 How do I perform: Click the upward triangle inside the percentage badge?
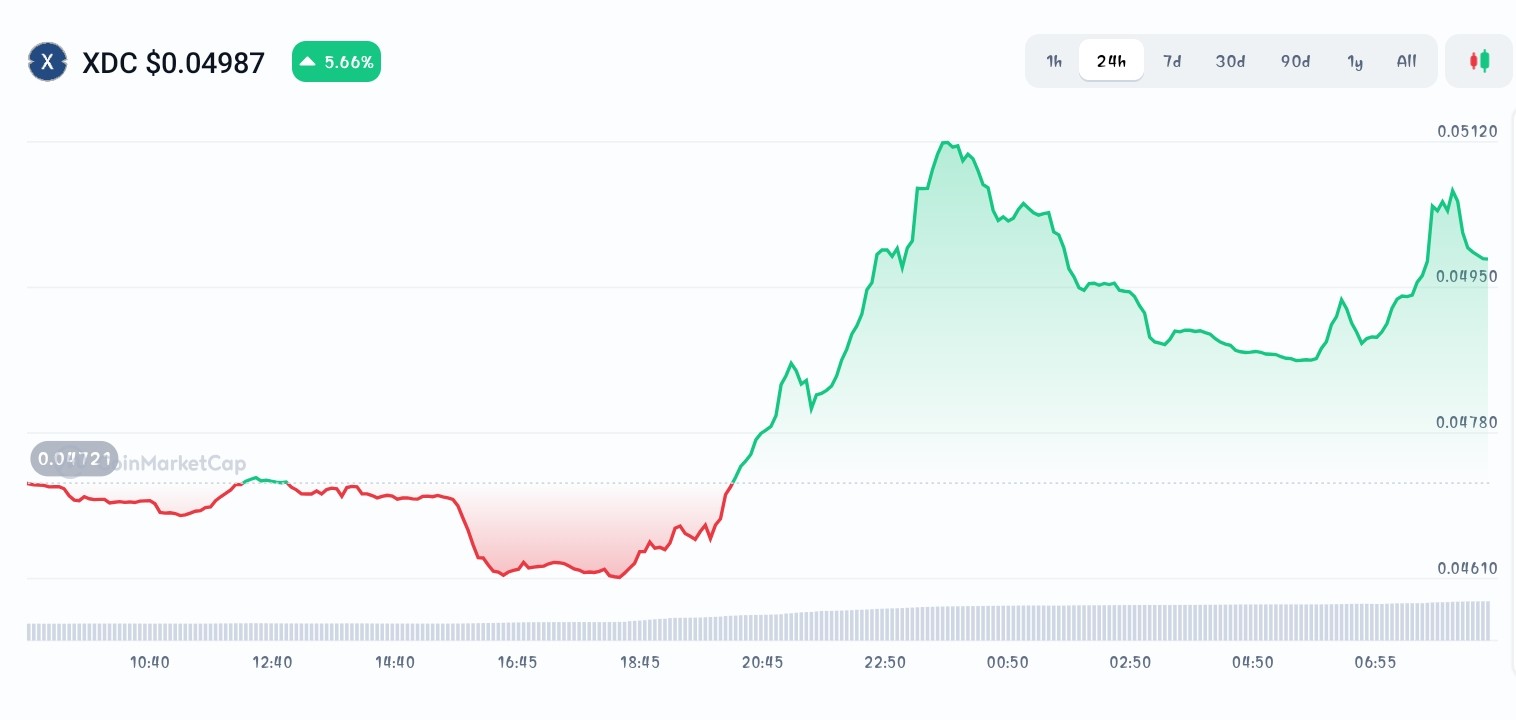[x=307, y=61]
